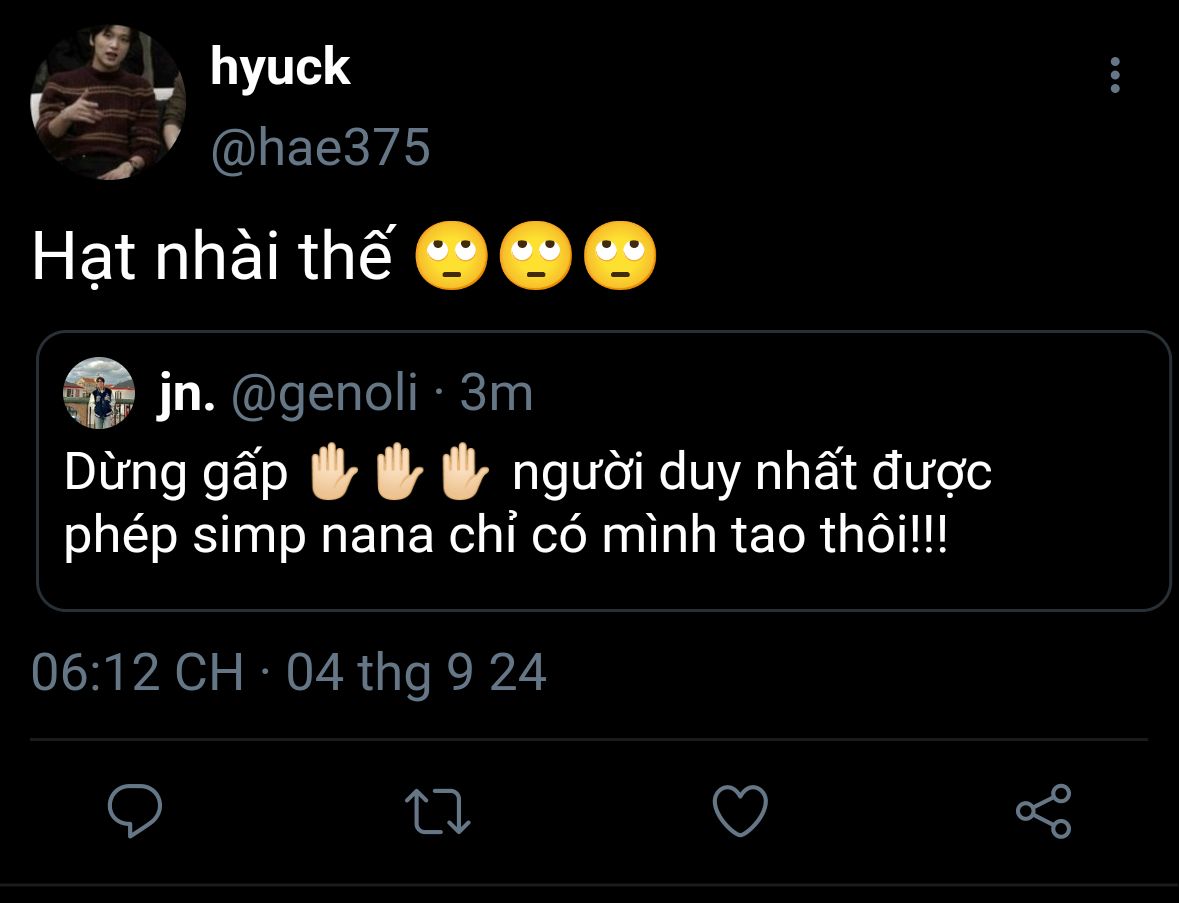Click the third raised hand emoji

click(466, 474)
